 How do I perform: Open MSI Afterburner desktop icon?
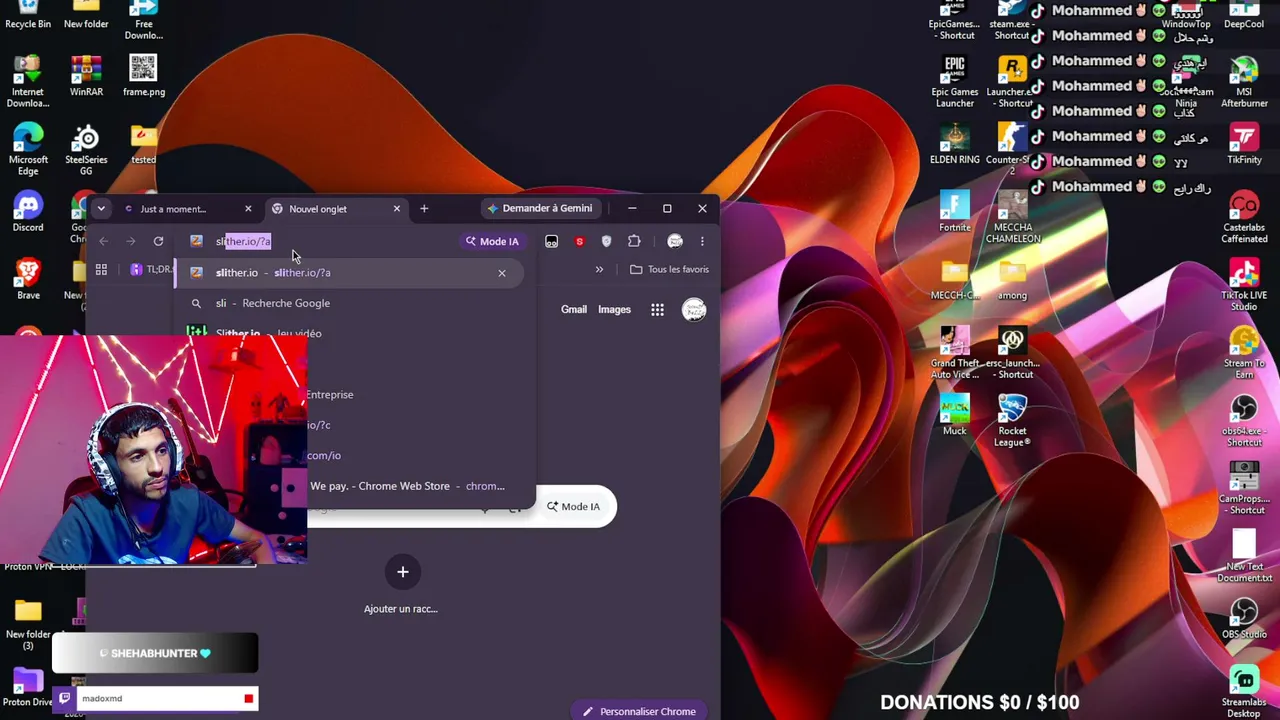tap(1244, 82)
